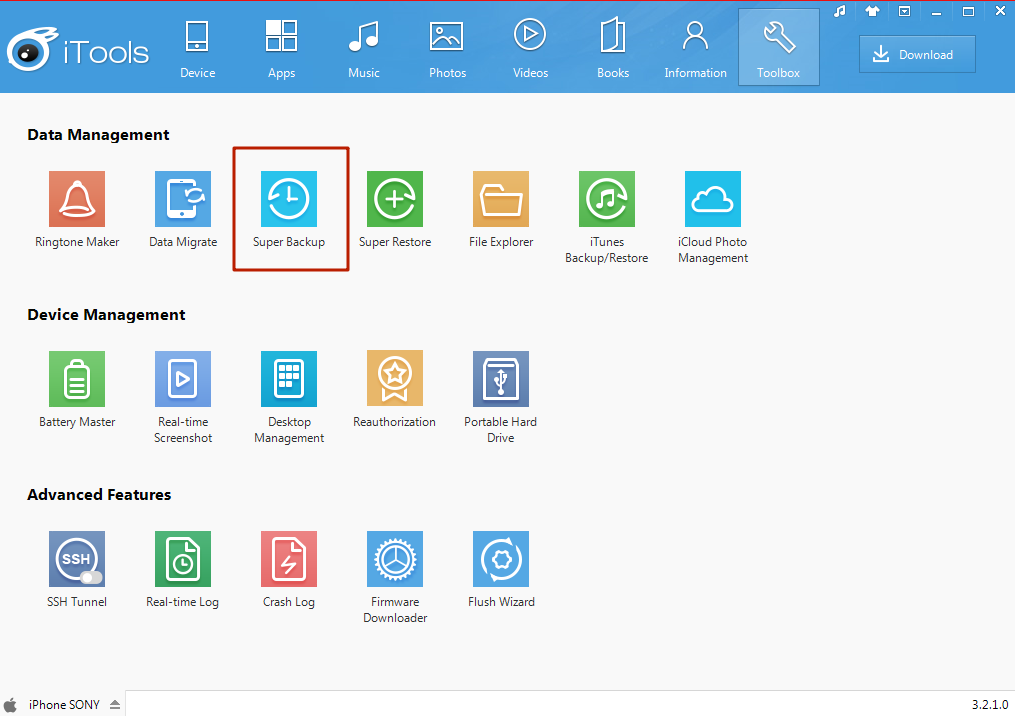Open the SSH Tunnel feature
This screenshot has width=1015, height=716.
coord(77,559)
